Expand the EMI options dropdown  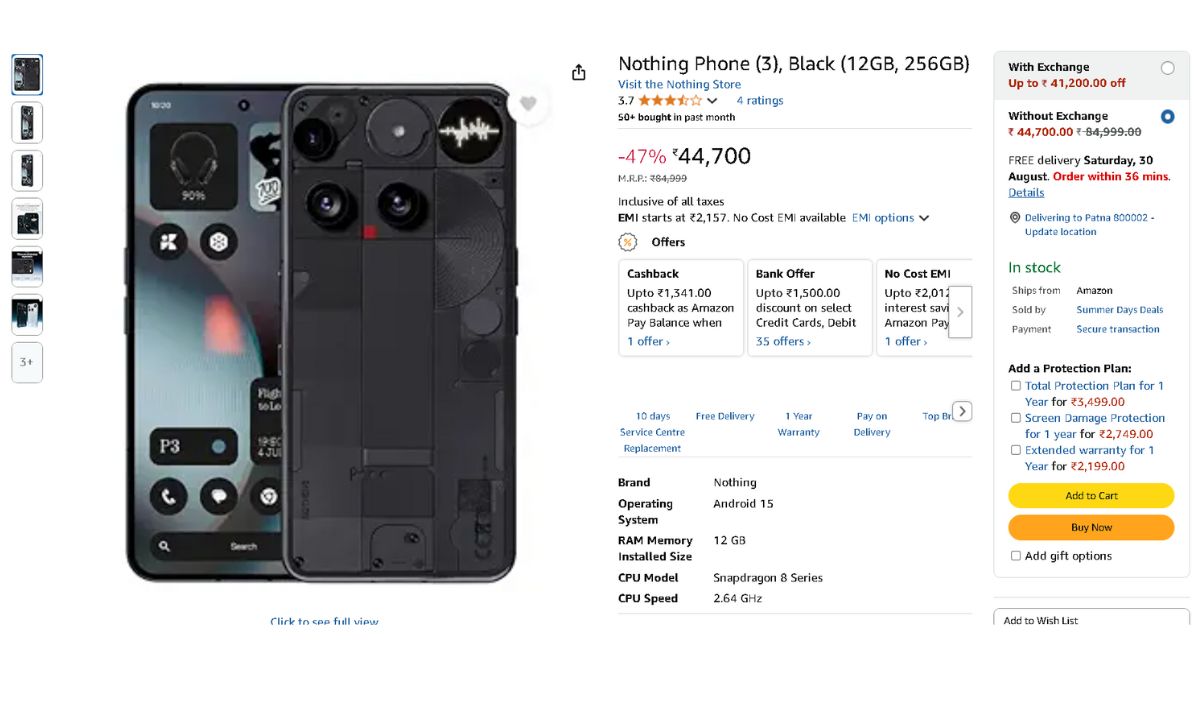tap(890, 218)
